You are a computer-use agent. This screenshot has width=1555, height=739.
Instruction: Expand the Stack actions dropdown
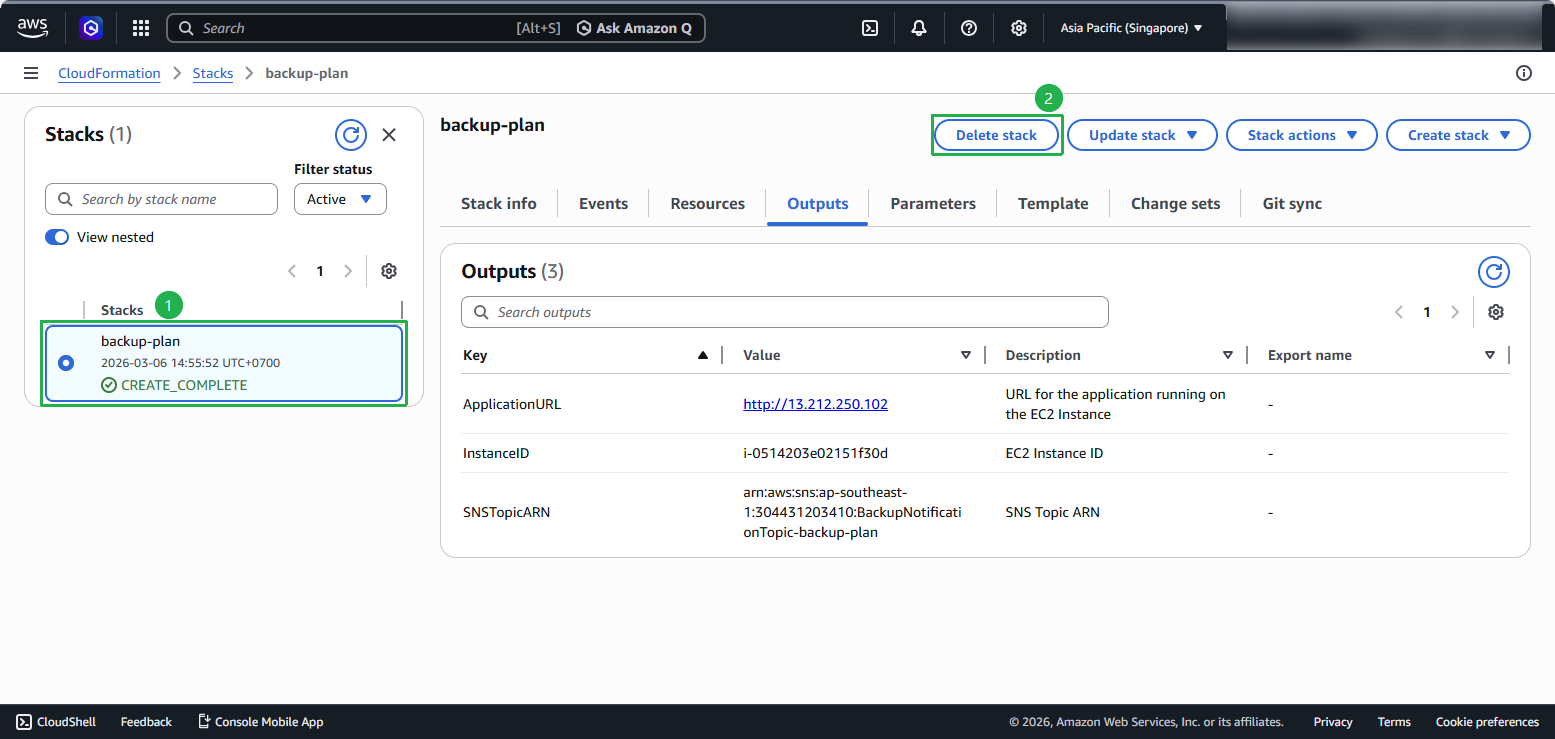pos(1302,135)
